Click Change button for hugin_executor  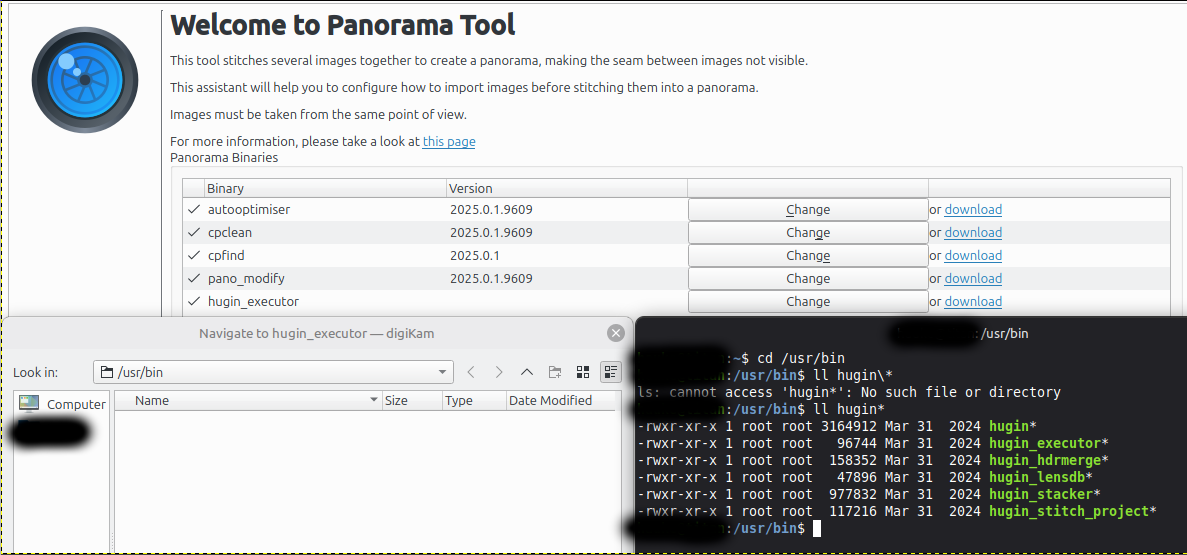(807, 302)
